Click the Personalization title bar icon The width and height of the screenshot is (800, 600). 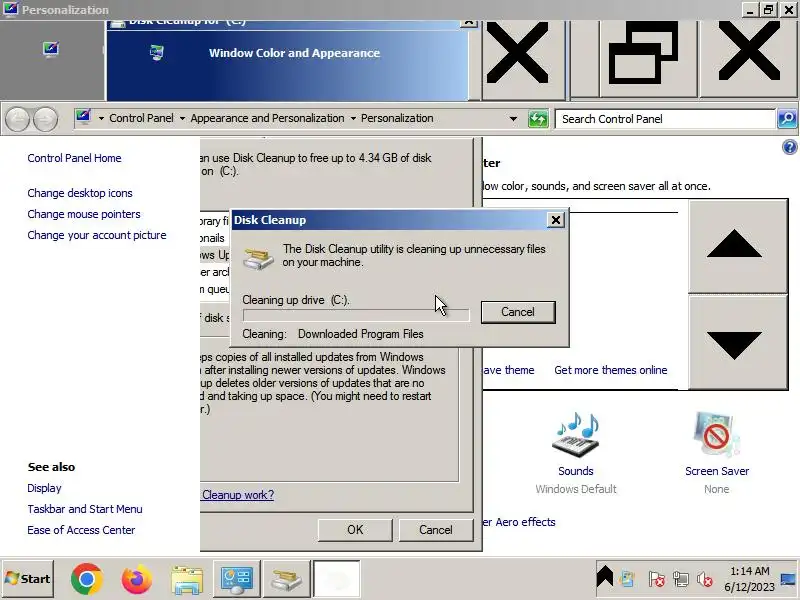[x=10, y=9]
